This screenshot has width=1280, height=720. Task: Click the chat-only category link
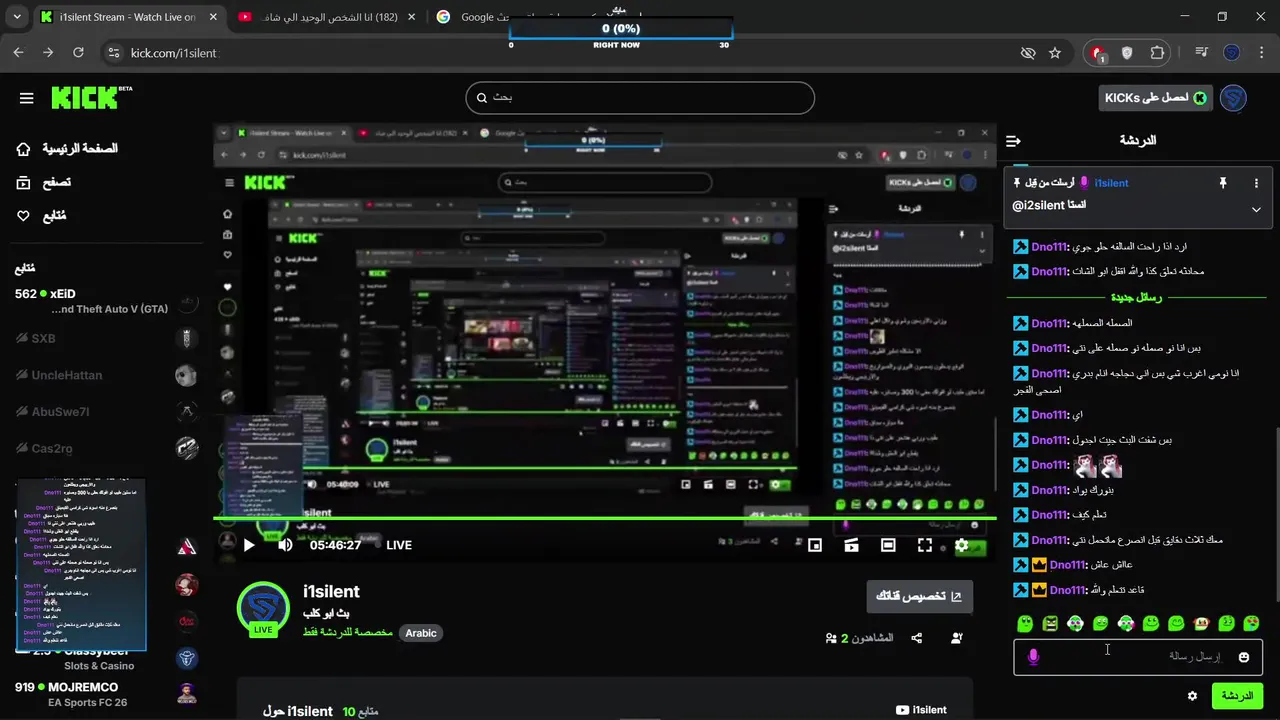348,633
